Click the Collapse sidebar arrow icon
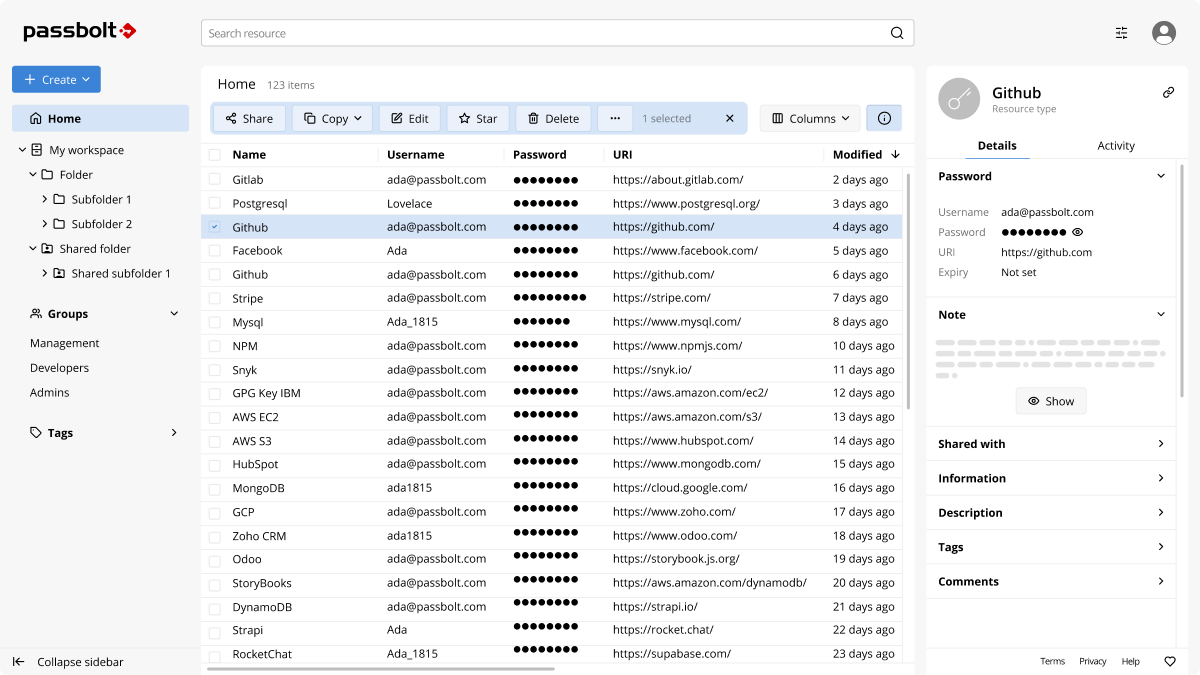 (x=18, y=662)
